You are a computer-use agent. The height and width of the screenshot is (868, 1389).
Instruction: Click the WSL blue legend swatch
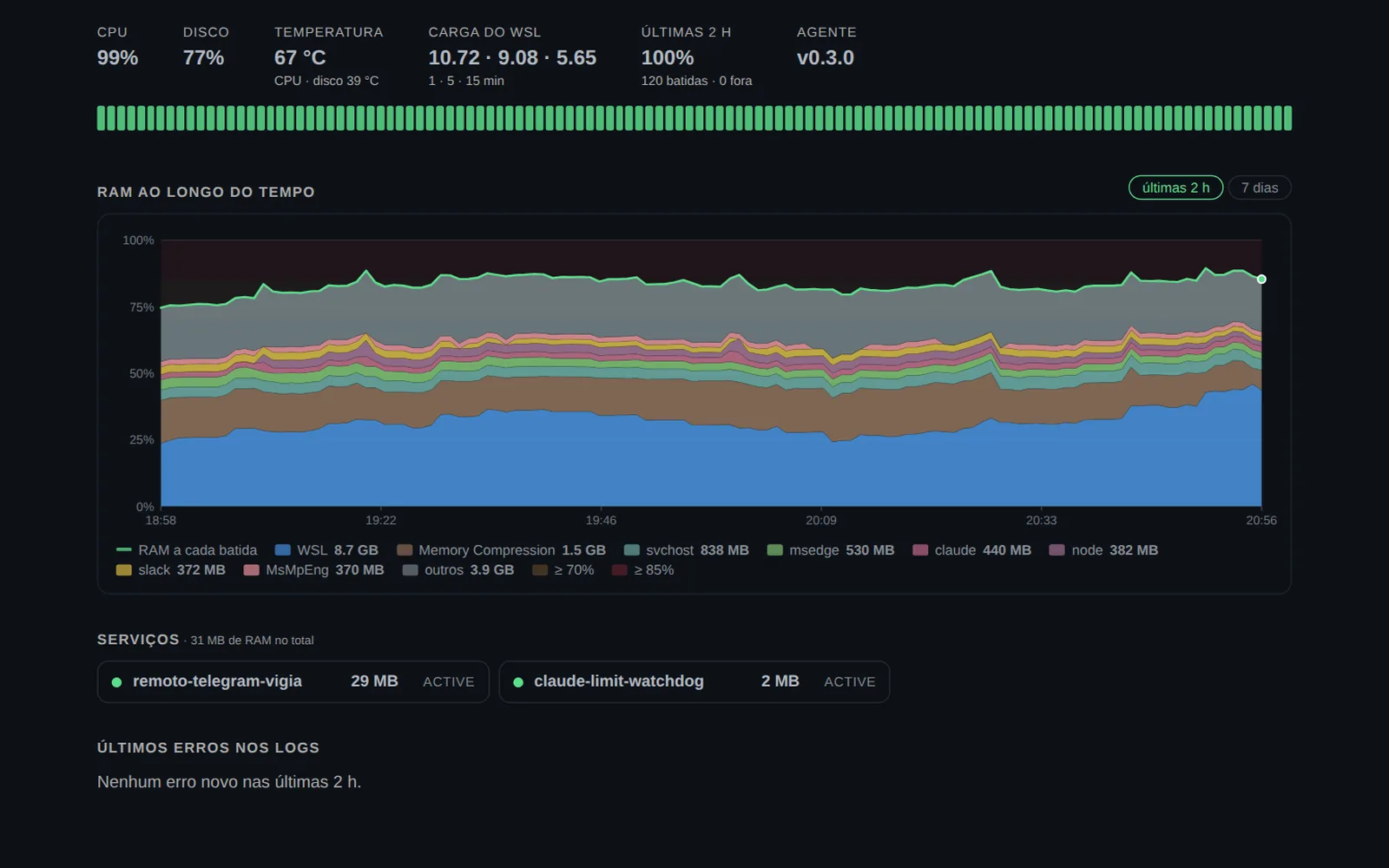click(x=282, y=550)
